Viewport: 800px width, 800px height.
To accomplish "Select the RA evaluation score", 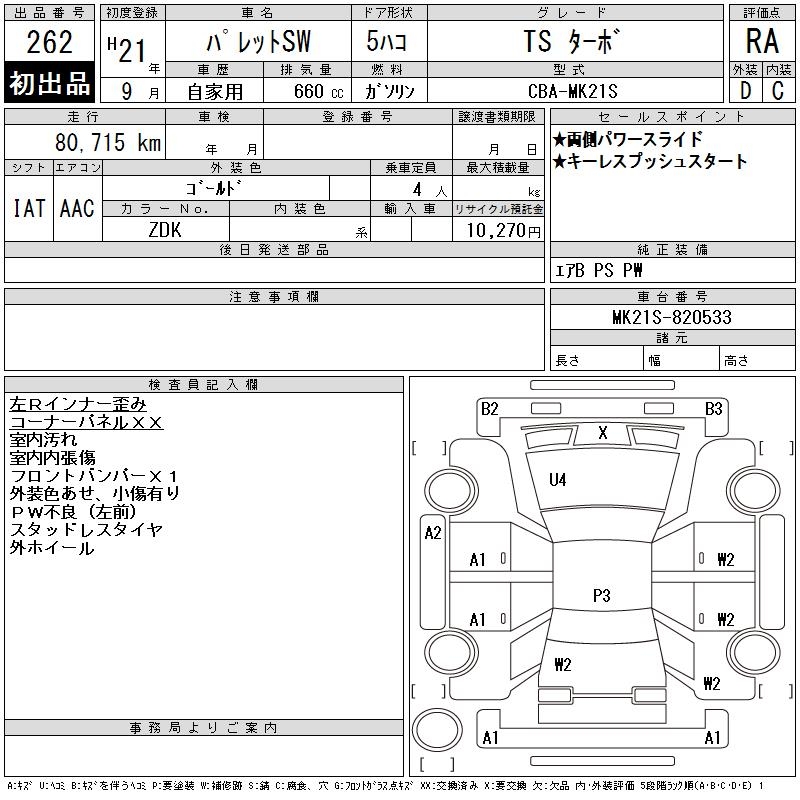I will [x=761, y=42].
